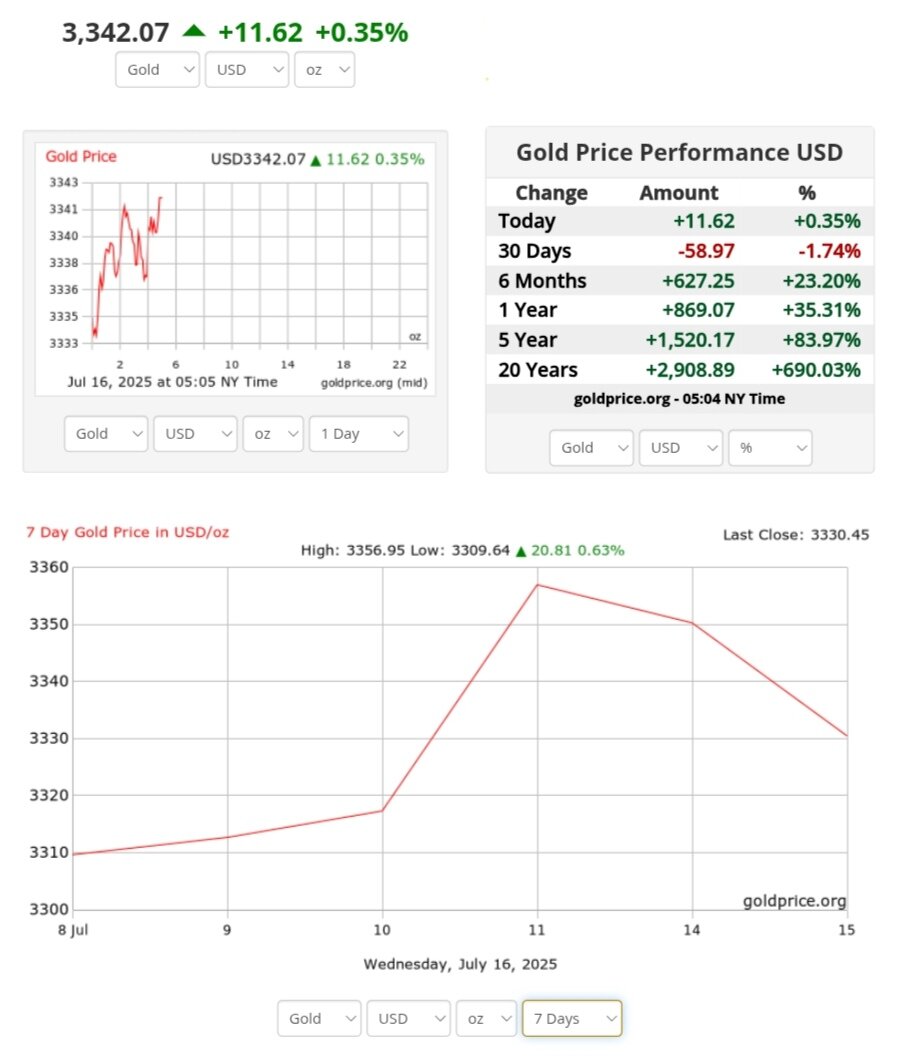Open the oz dropdown beside the 1 Day selector
Image resolution: width=898 pixels, height=1056 pixels.
[x=272, y=434]
